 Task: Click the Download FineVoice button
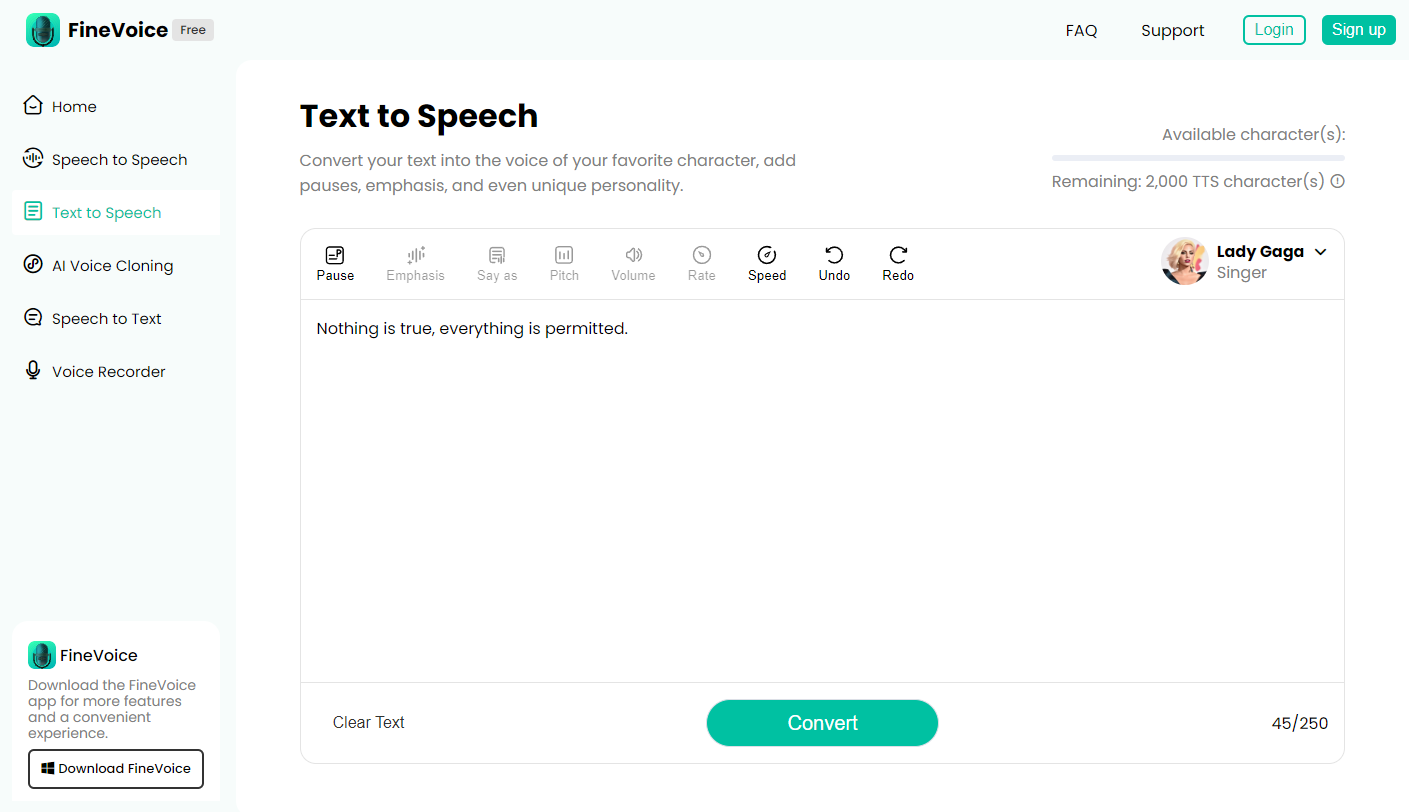[116, 769]
